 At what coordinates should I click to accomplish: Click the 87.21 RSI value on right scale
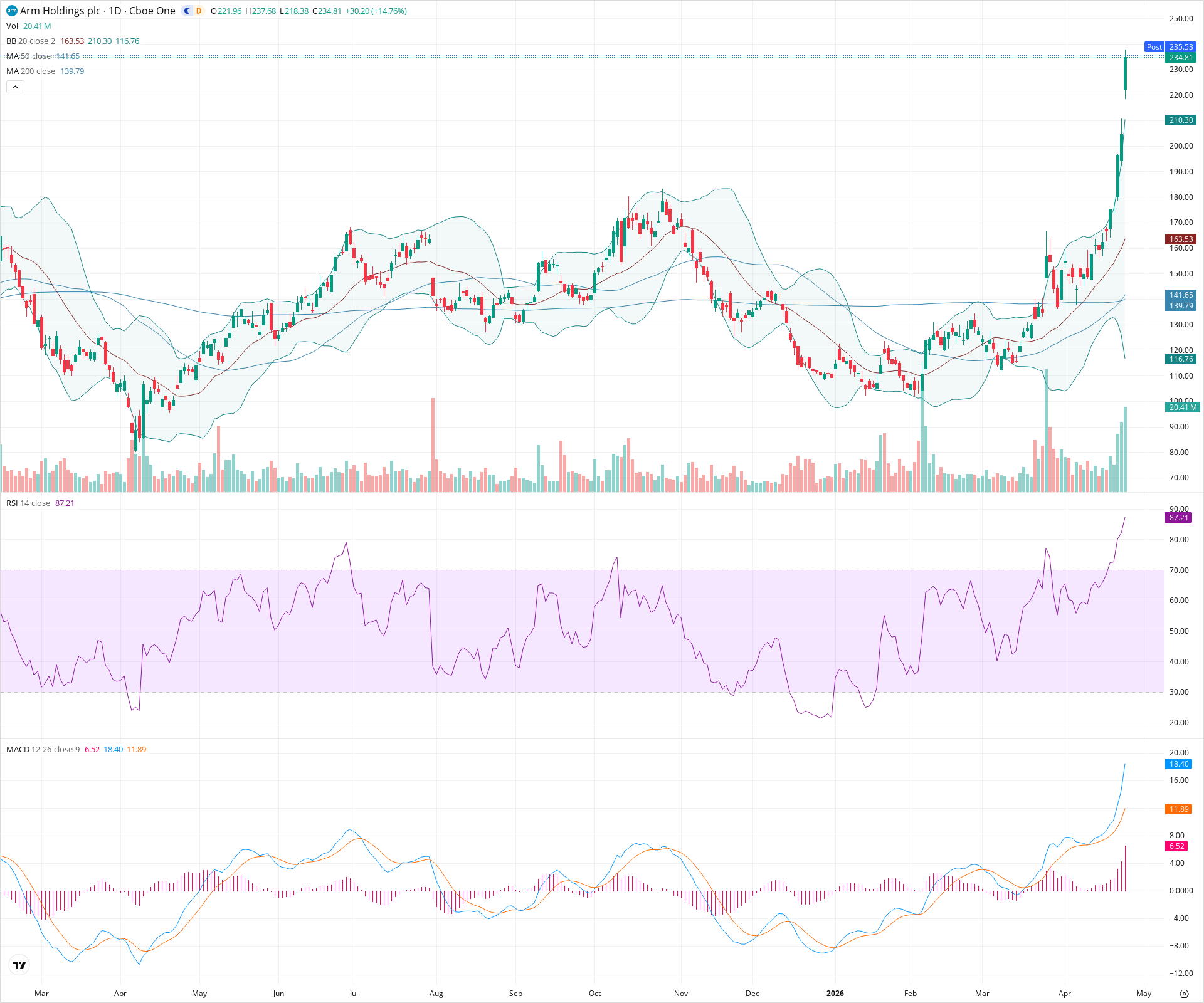(x=1179, y=518)
